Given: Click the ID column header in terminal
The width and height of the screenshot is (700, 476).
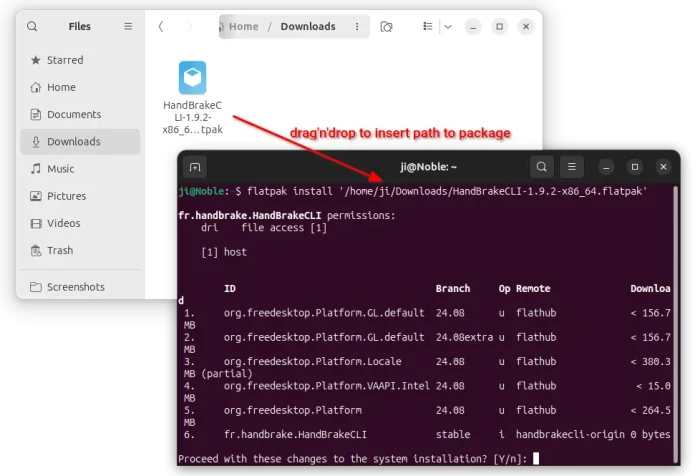Looking at the screenshot, I should [x=229, y=289].
